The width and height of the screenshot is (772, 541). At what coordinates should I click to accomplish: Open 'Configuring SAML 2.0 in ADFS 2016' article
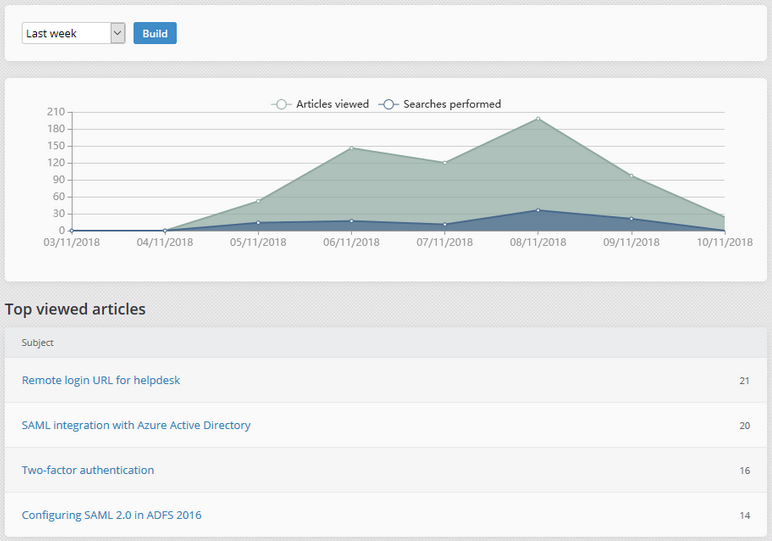click(111, 515)
